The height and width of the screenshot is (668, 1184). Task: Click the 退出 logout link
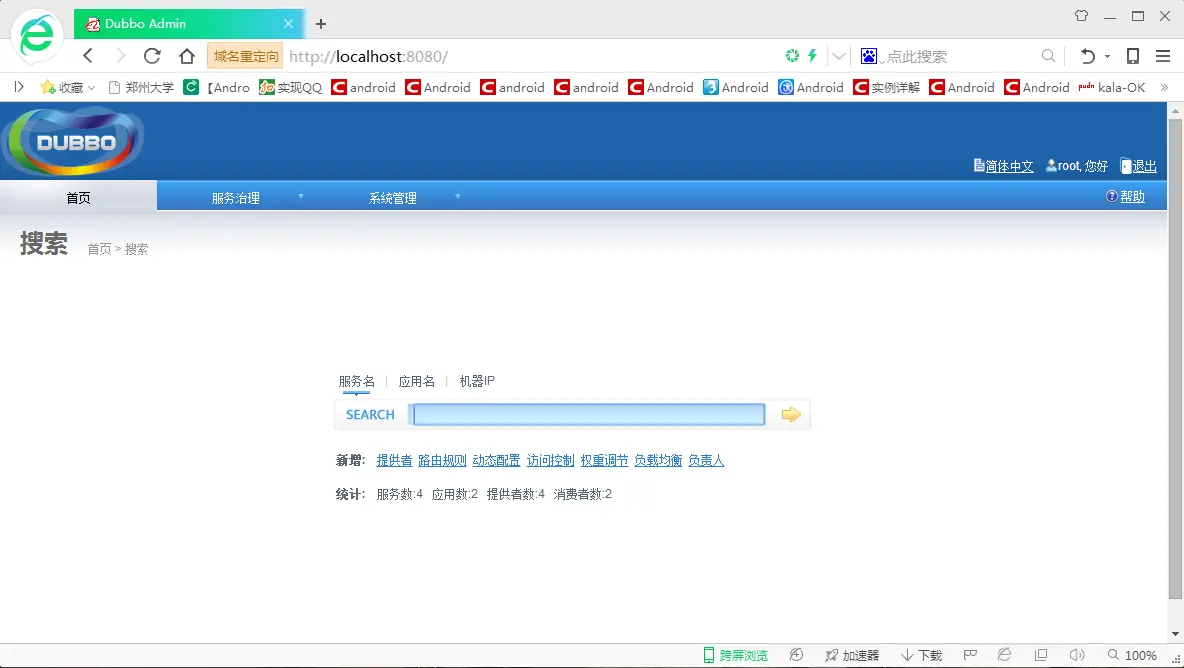[1144, 166]
